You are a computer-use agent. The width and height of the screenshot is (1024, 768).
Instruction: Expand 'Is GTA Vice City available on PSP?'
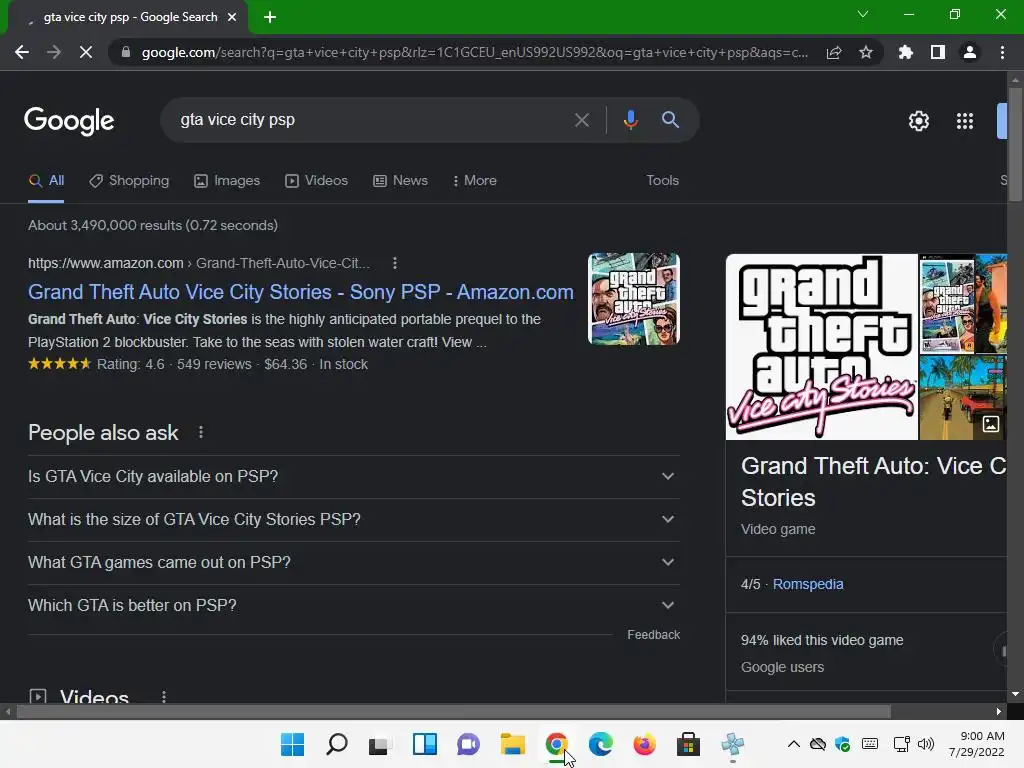(354, 477)
